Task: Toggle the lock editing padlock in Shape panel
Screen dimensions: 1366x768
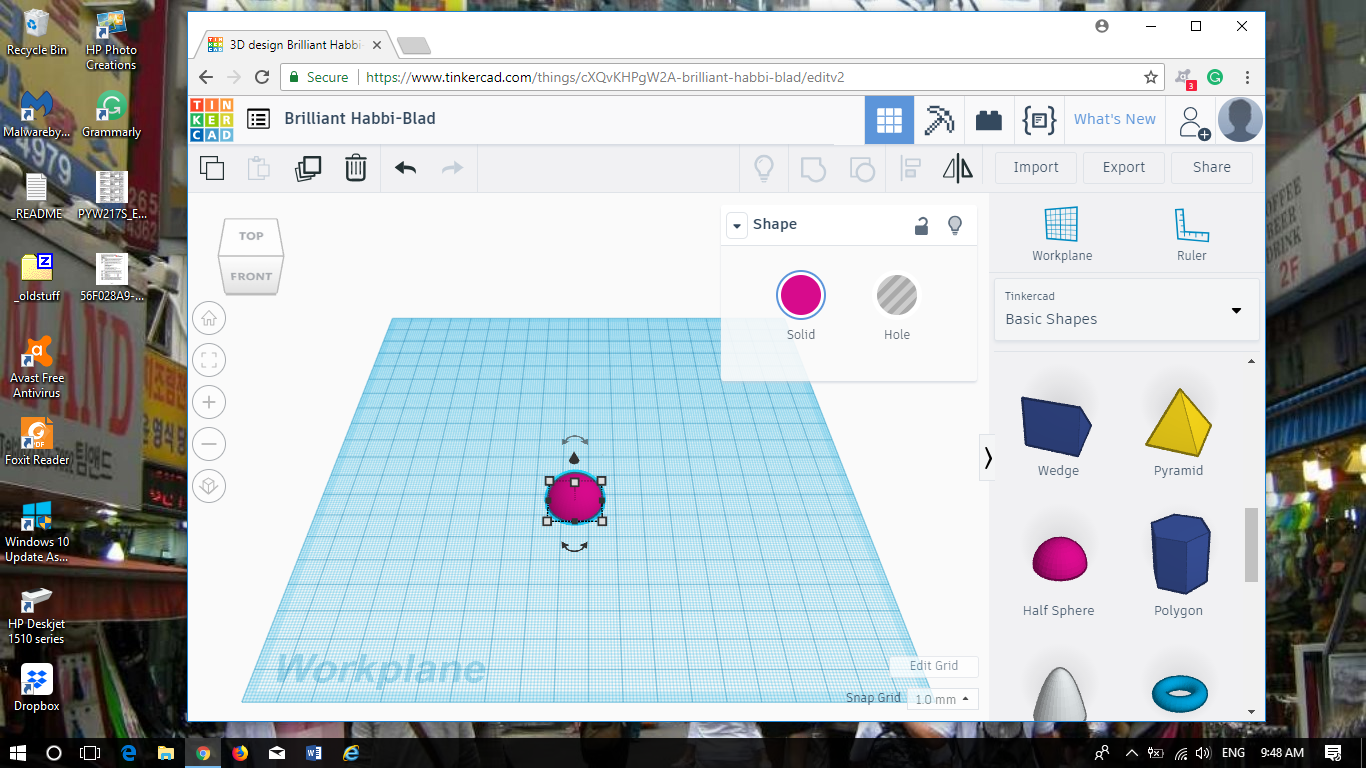Action: tap(921, 225)
